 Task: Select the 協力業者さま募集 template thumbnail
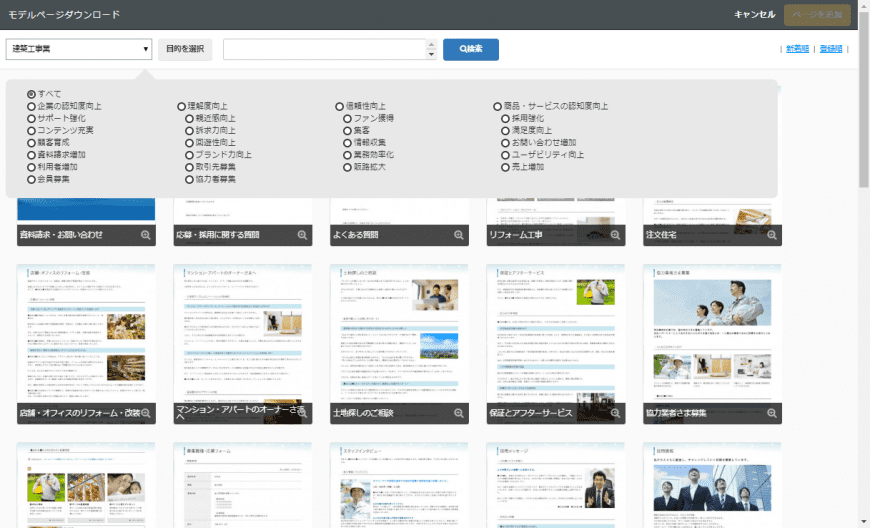coord(712,344)
